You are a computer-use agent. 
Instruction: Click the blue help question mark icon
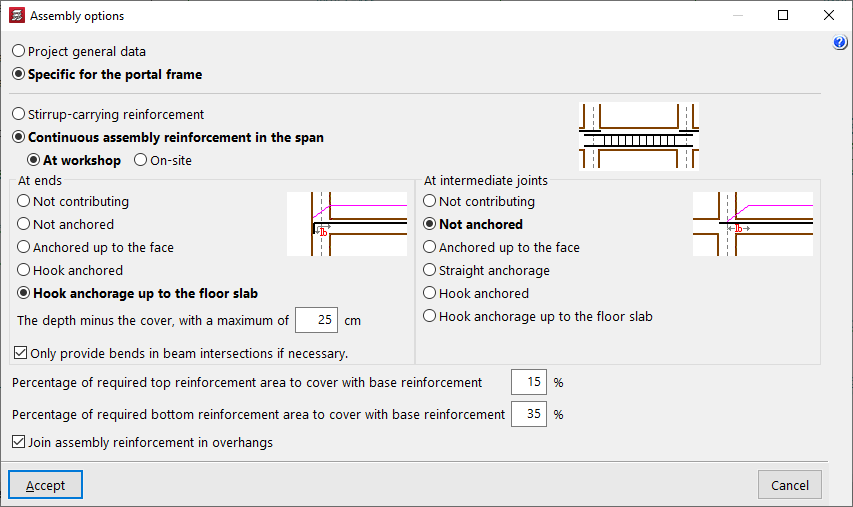[x=840, y=43]
